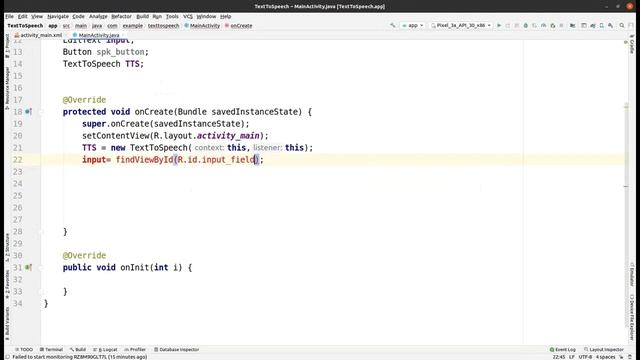The height and width of the screenshot is (360, 640).
Task: Run the app with the green play icon
Action: click(x=499, y=25)
